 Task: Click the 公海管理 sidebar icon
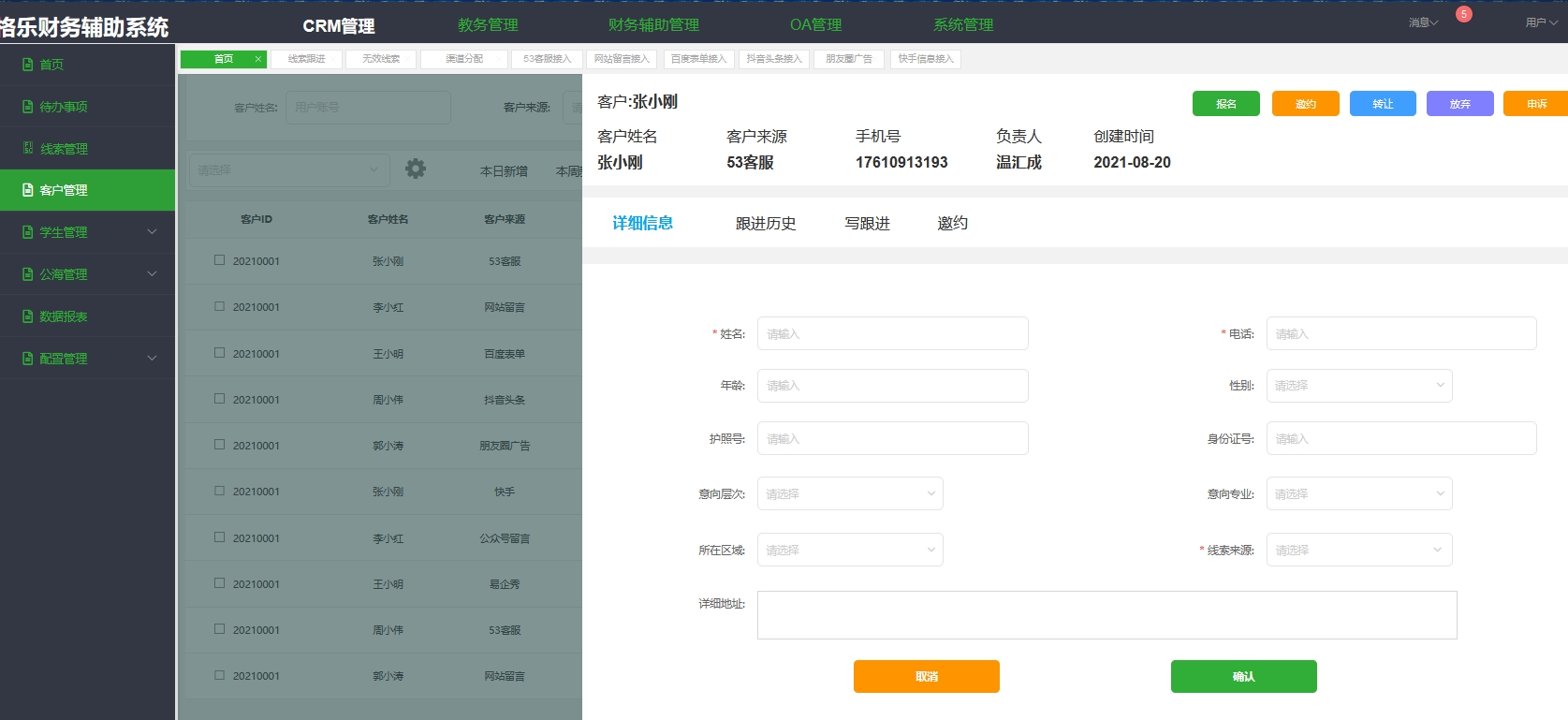click(28, 274)
